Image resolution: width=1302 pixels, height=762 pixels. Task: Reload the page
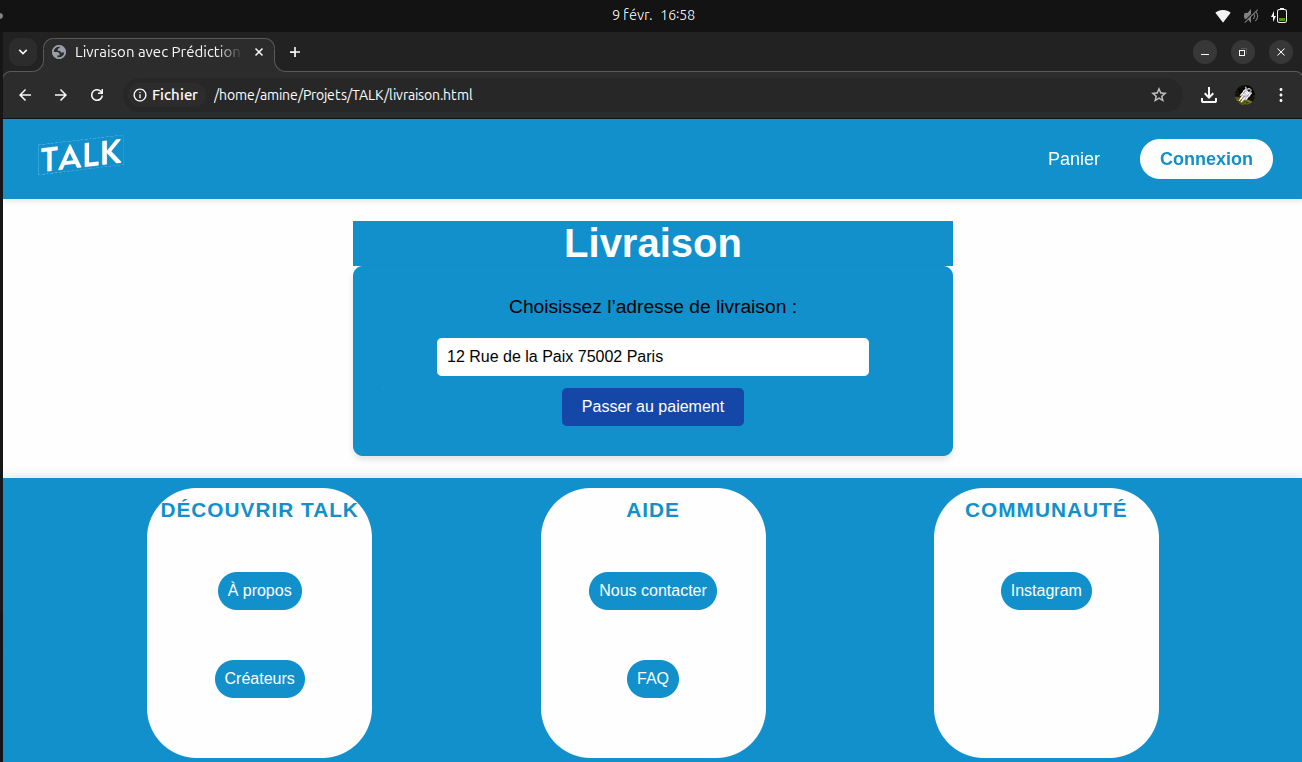pyautogui.click(x=97, y=95)
